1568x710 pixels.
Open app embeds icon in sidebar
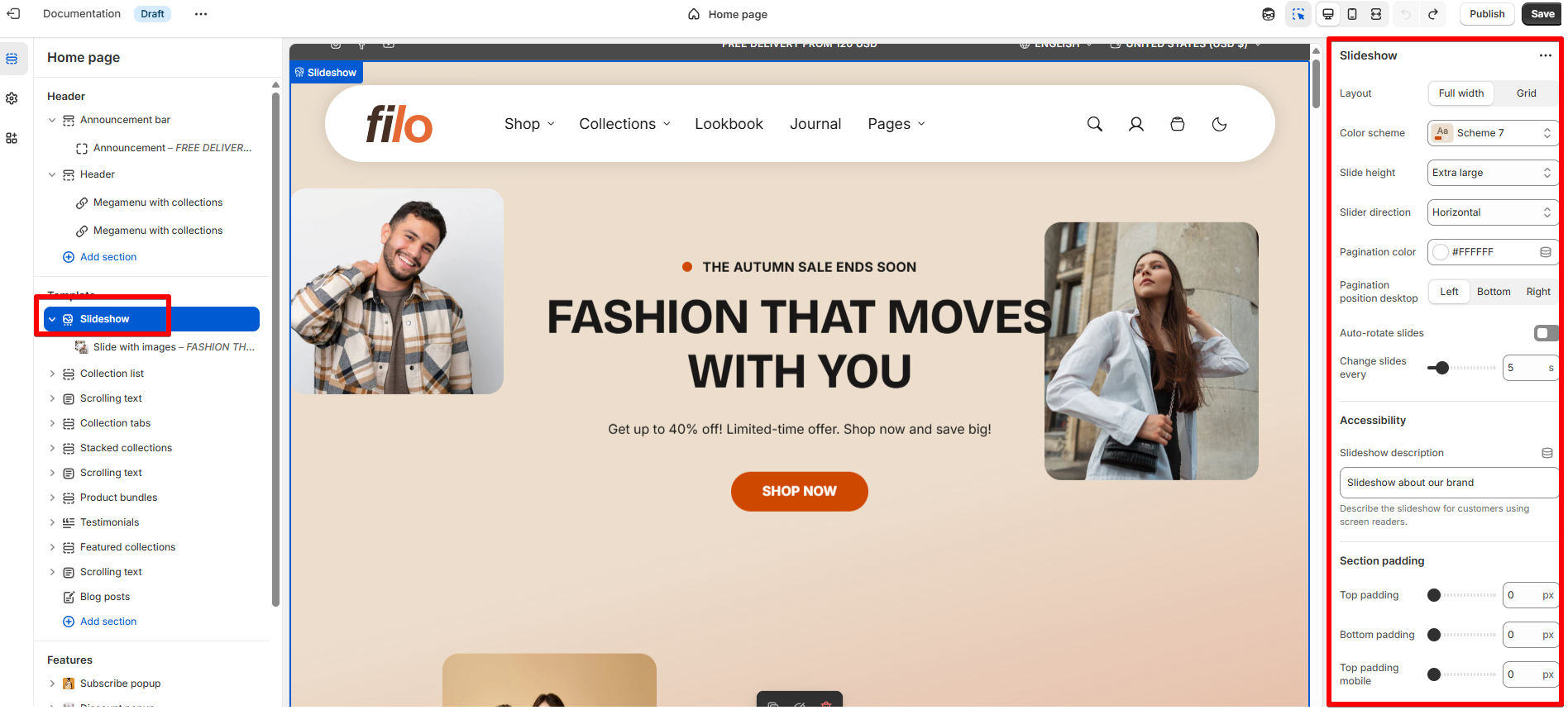(x=12, y=138)
